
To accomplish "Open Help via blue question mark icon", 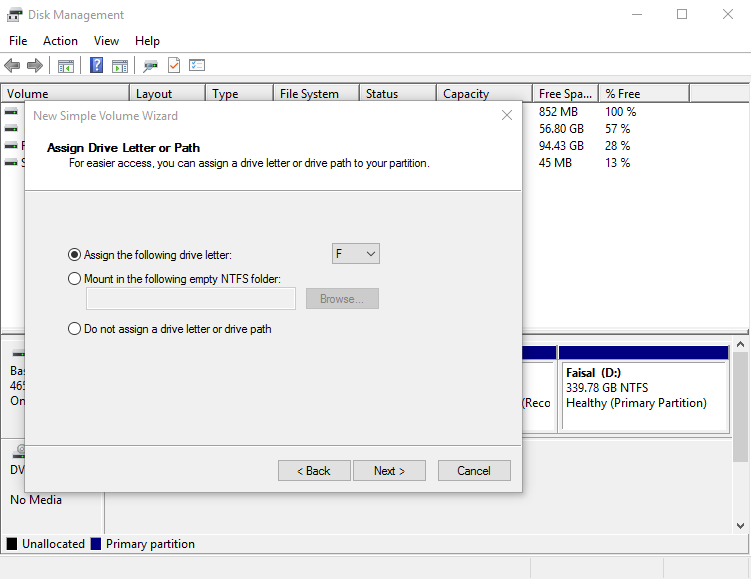I will pos(97,66).
